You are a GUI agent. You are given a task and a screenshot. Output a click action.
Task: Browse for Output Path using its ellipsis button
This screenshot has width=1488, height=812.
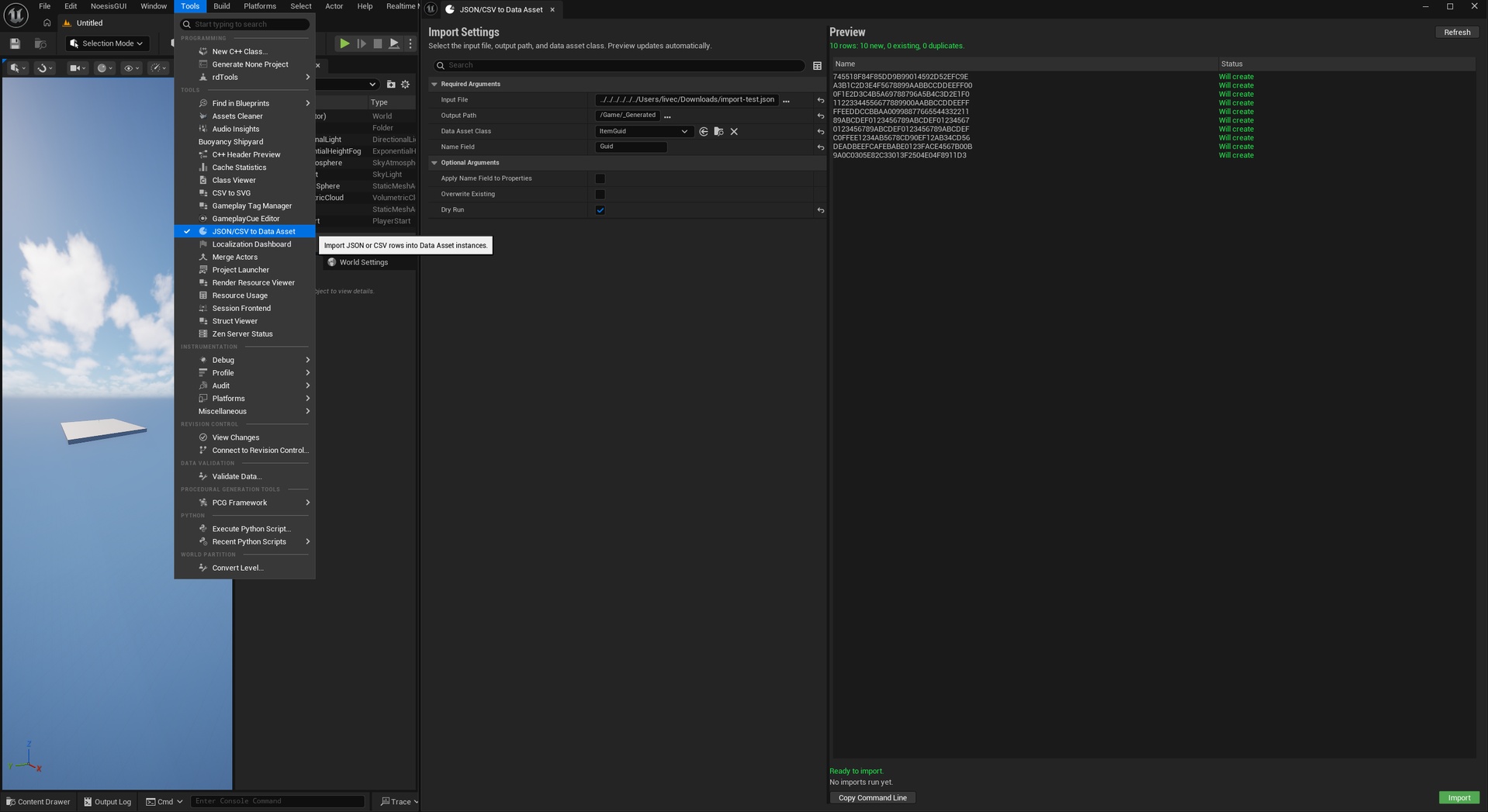click(x=667, y=116)
